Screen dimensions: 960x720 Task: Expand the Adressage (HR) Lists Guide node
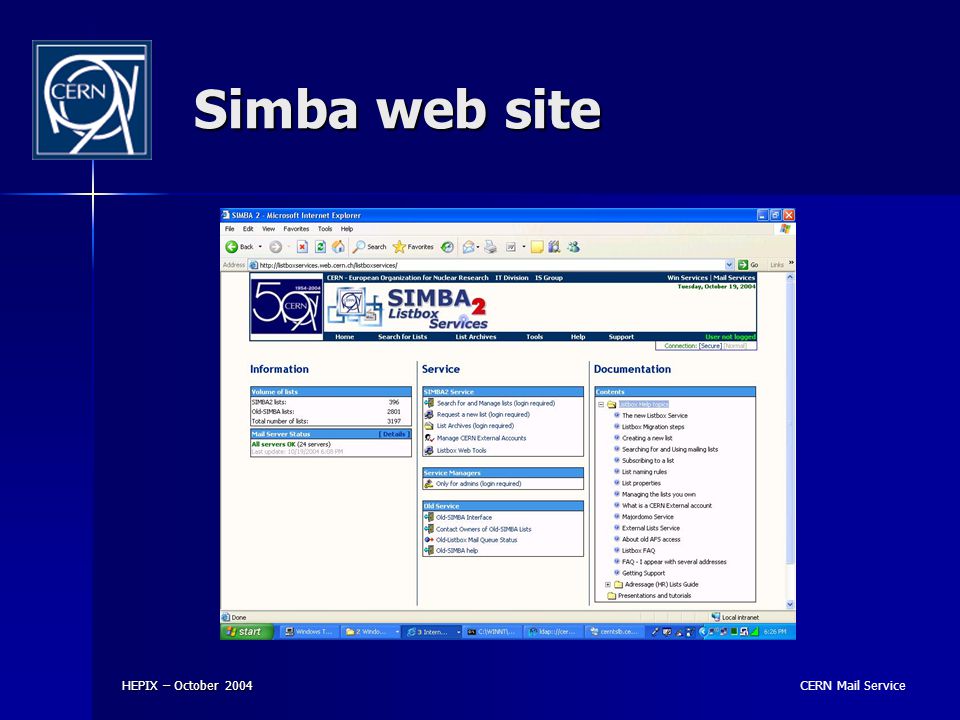click(607, 585)
